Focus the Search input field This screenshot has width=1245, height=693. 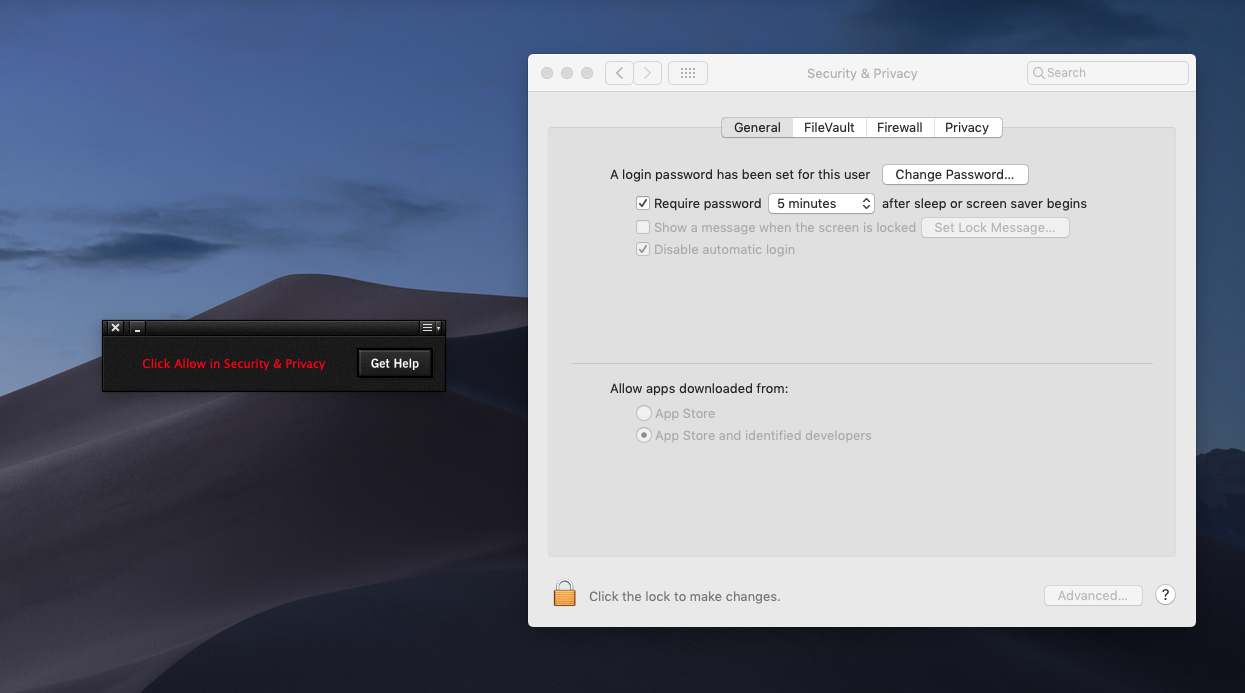click(1108, 73)
